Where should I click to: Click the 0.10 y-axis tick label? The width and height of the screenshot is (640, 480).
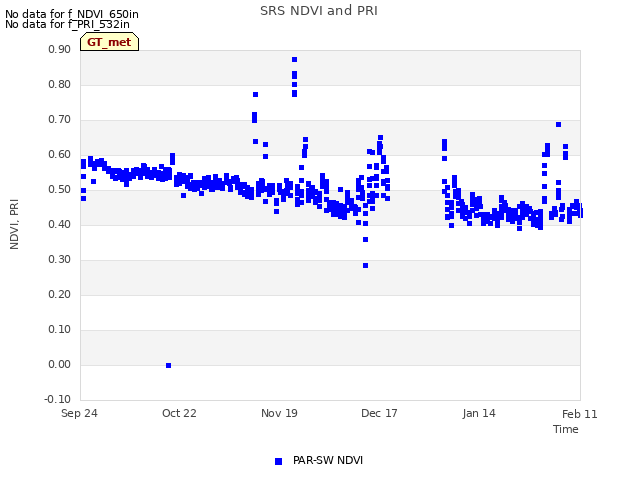[60, 329]
